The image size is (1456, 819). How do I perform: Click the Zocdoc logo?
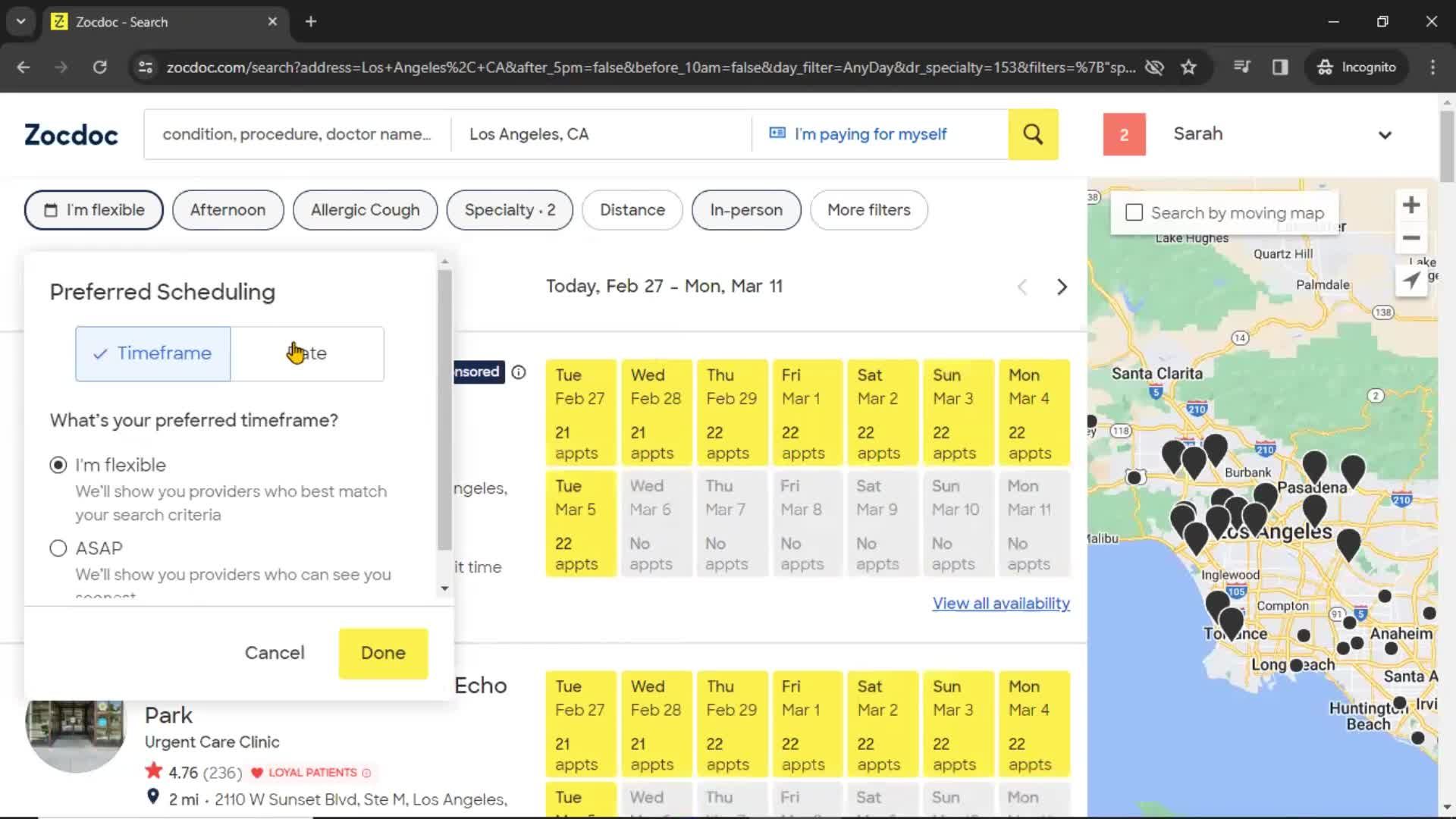click(x=71, y=134)
